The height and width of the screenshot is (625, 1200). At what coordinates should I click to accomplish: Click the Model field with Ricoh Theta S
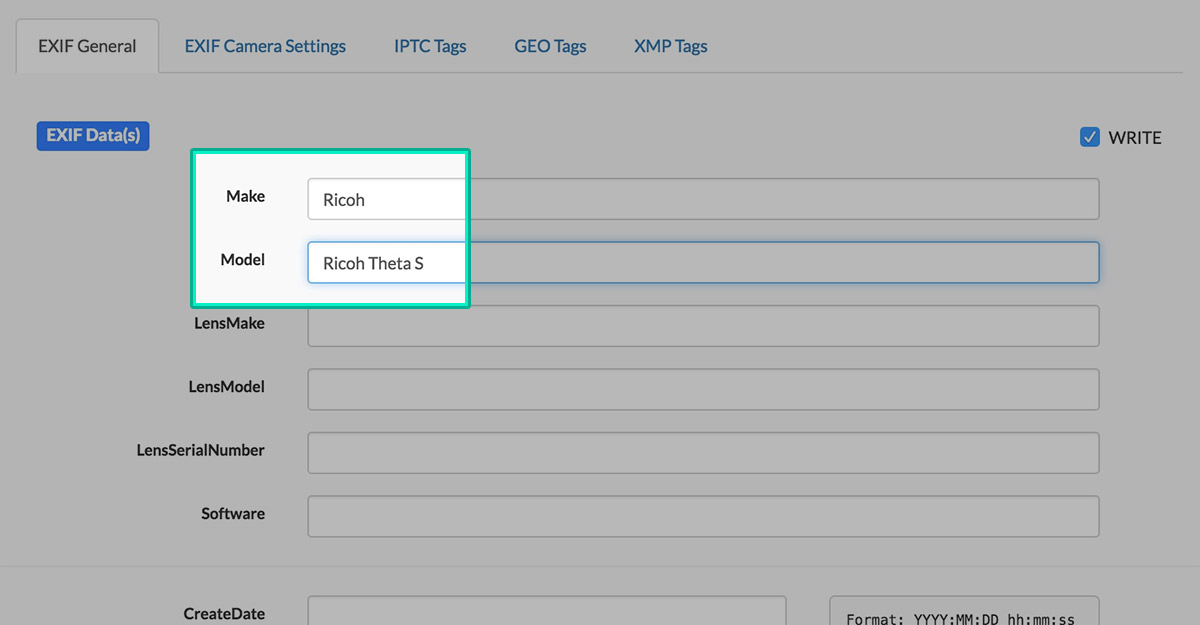pos(703,262)
